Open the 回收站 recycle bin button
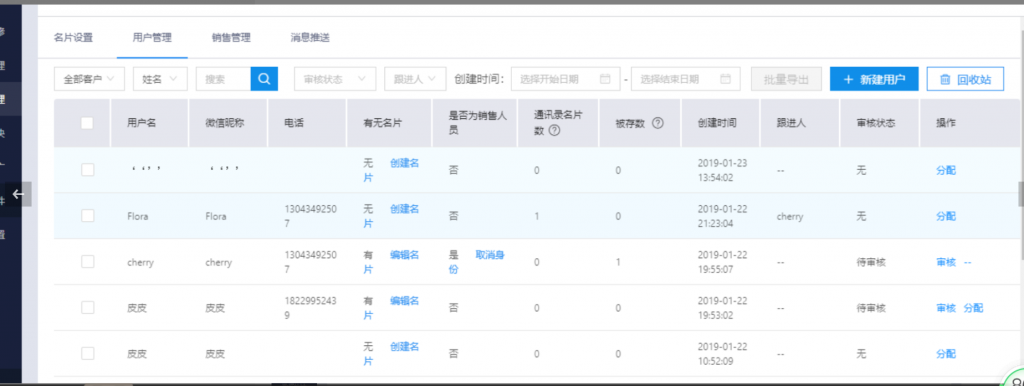1024x386 pixels. [965, 79]
